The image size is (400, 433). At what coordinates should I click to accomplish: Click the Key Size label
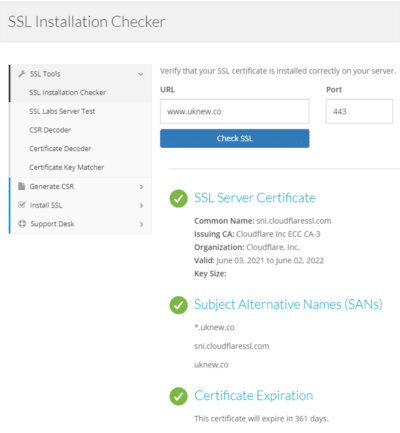[210, 274]
